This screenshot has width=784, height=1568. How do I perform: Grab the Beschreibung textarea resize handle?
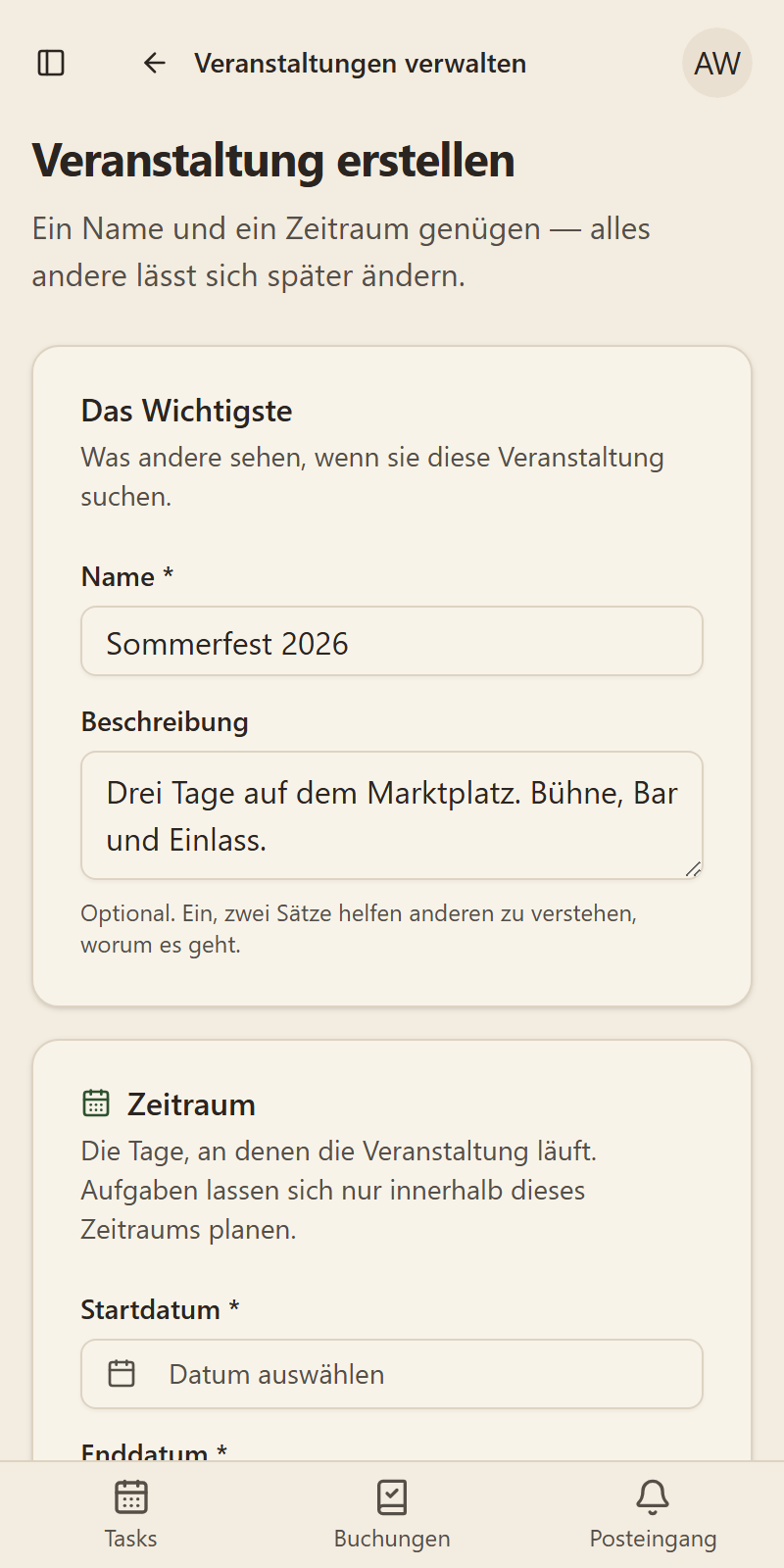tap(693, 868)
